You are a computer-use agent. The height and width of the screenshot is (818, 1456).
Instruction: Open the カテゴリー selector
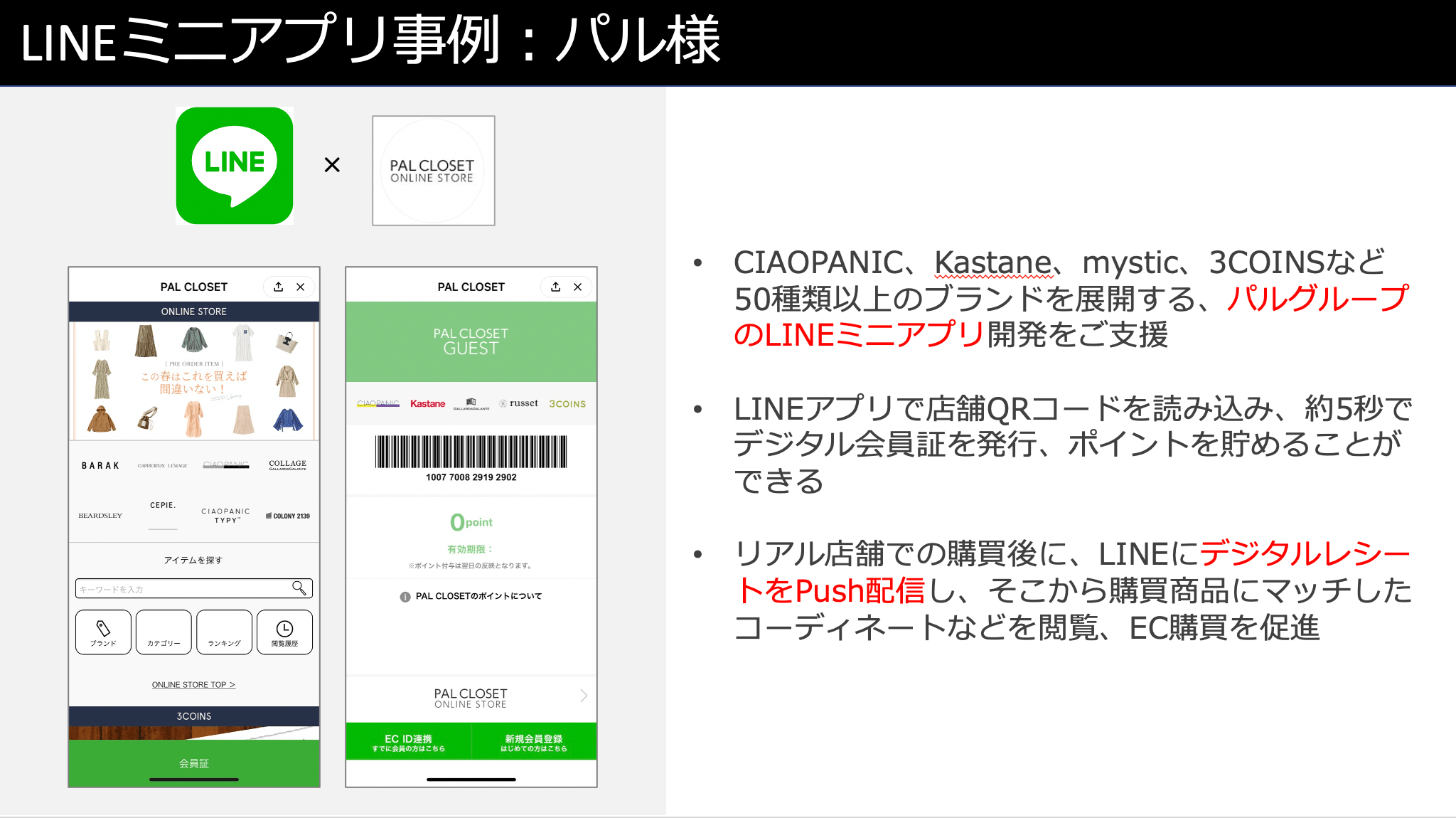pyautogui.click(x=163, y=632)
